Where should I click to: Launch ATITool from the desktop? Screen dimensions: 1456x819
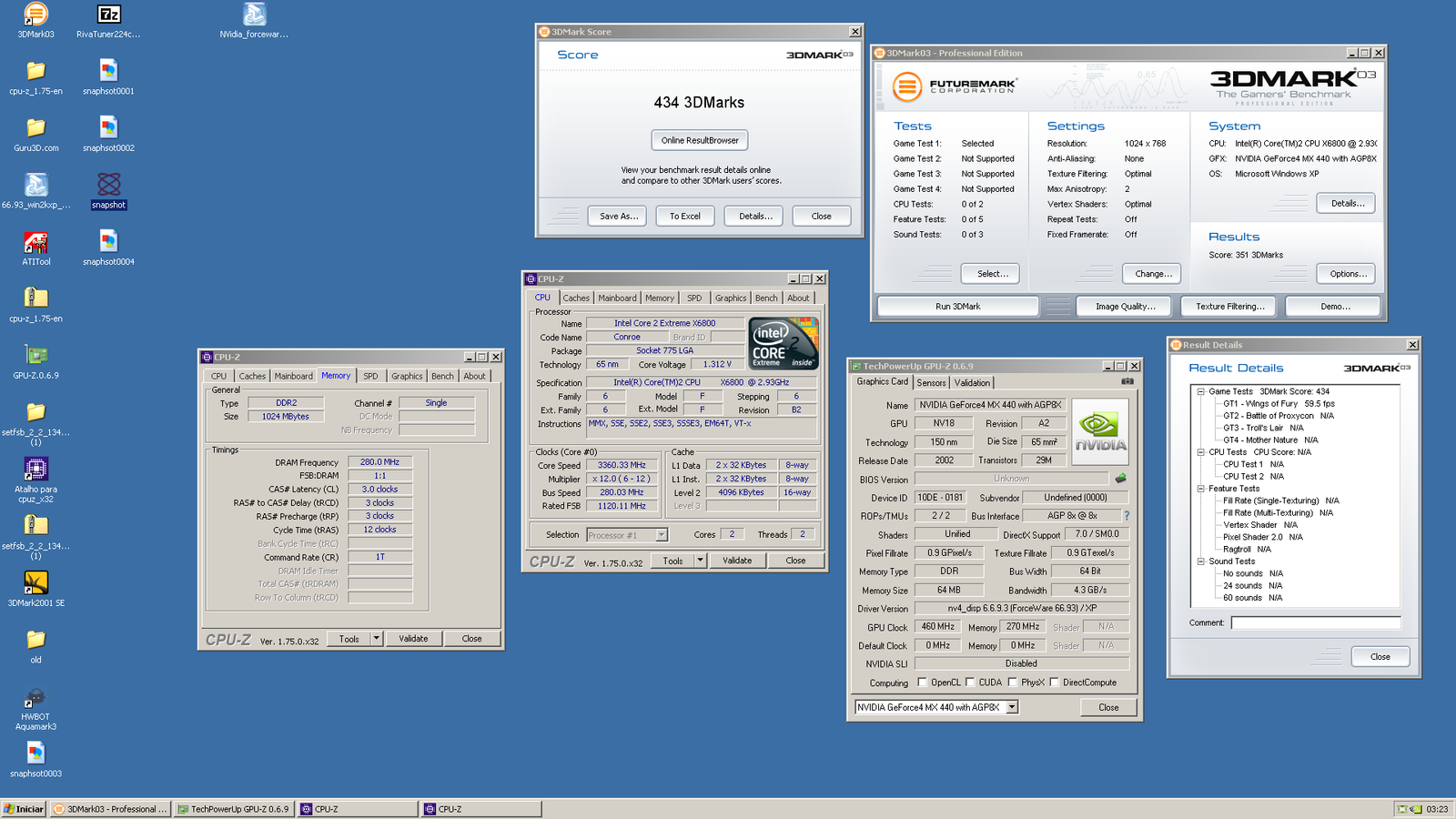pos(35,243)
